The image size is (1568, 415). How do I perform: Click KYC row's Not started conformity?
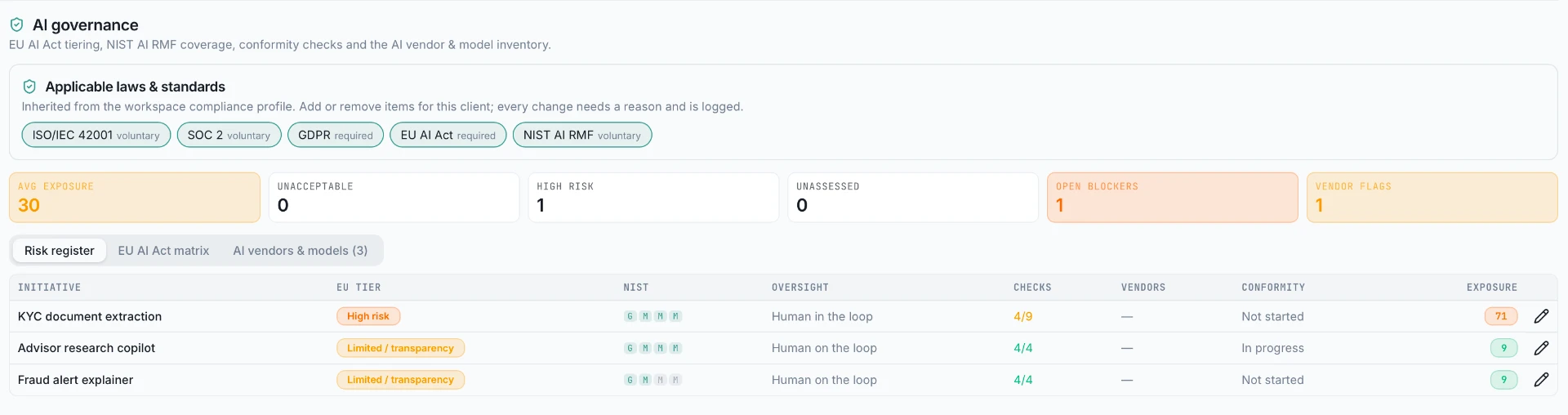click(x=1272, y=316)
